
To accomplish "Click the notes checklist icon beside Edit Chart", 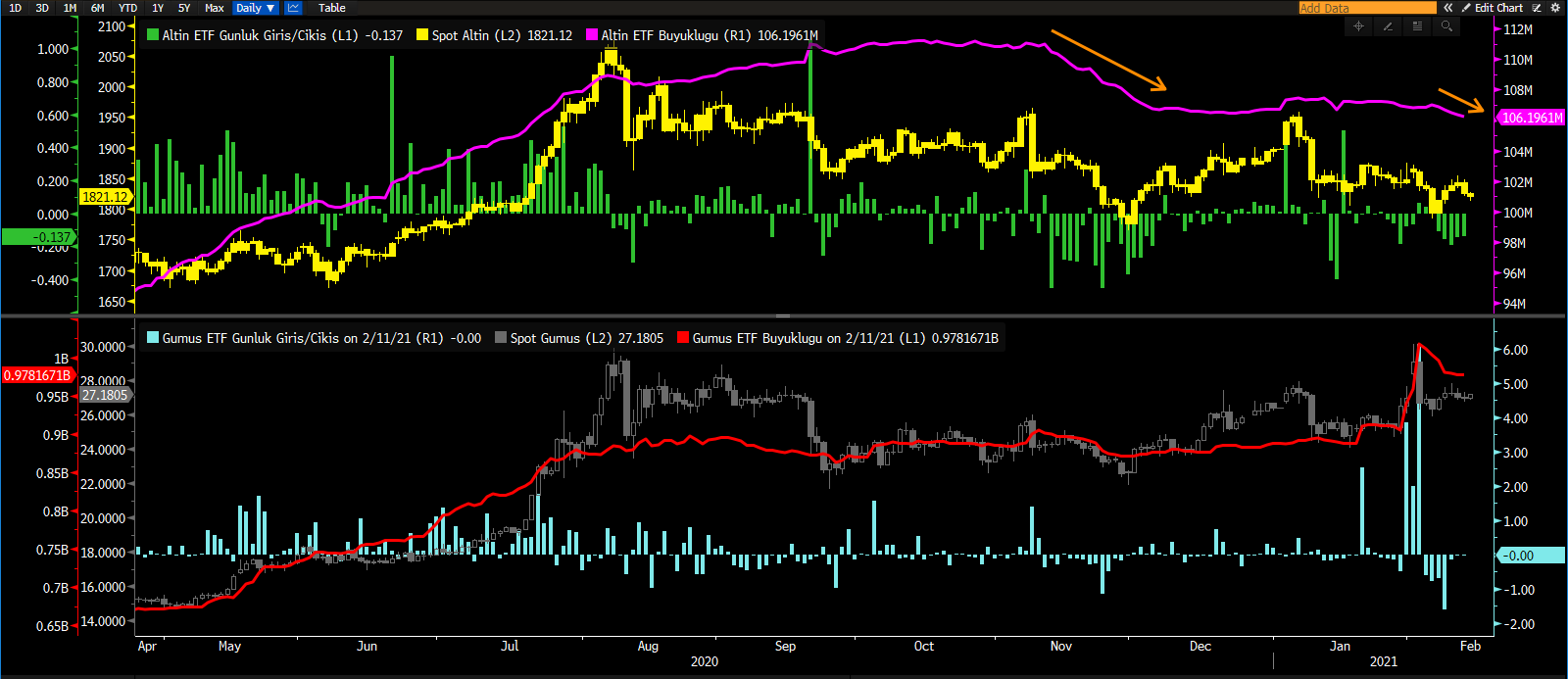I will (1537, 8).
